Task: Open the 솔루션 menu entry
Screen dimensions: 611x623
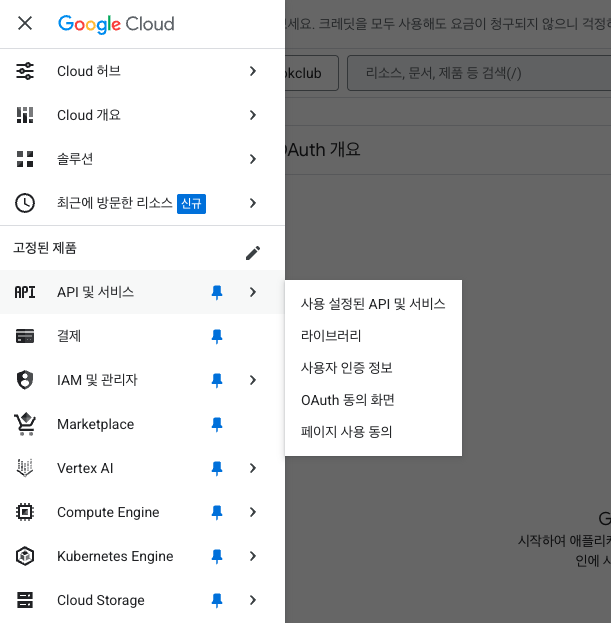Action: click(142, 159)
